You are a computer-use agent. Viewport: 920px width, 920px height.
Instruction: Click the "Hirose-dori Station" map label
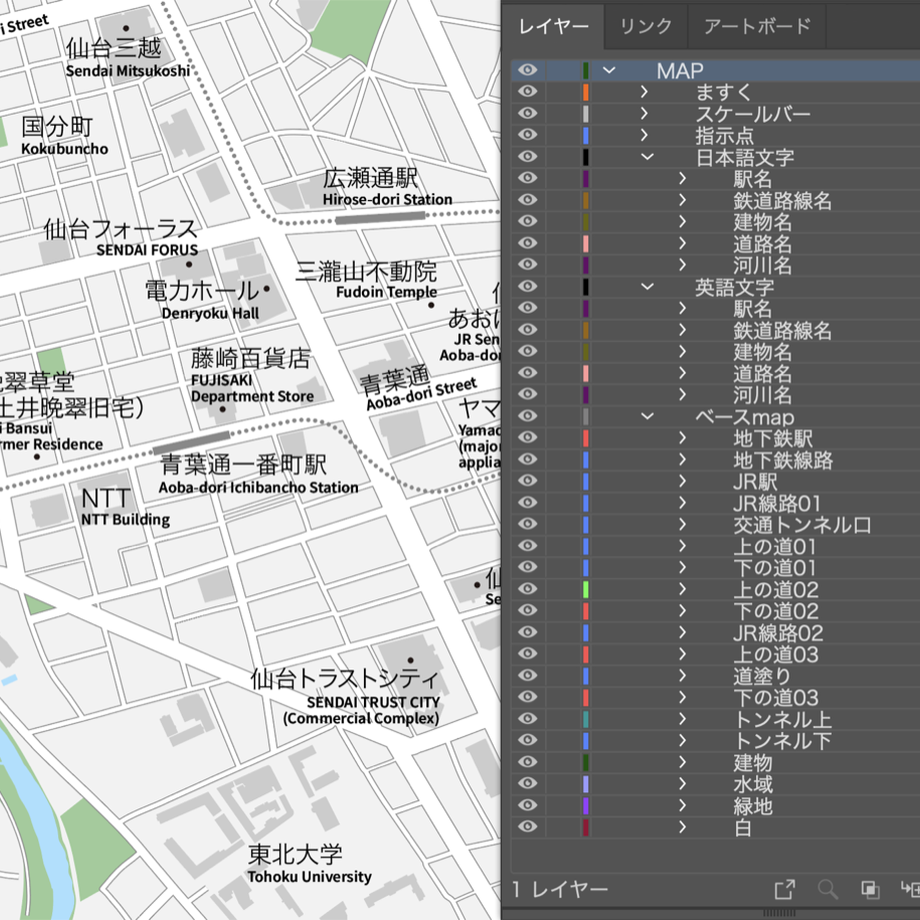click(387, 199)
